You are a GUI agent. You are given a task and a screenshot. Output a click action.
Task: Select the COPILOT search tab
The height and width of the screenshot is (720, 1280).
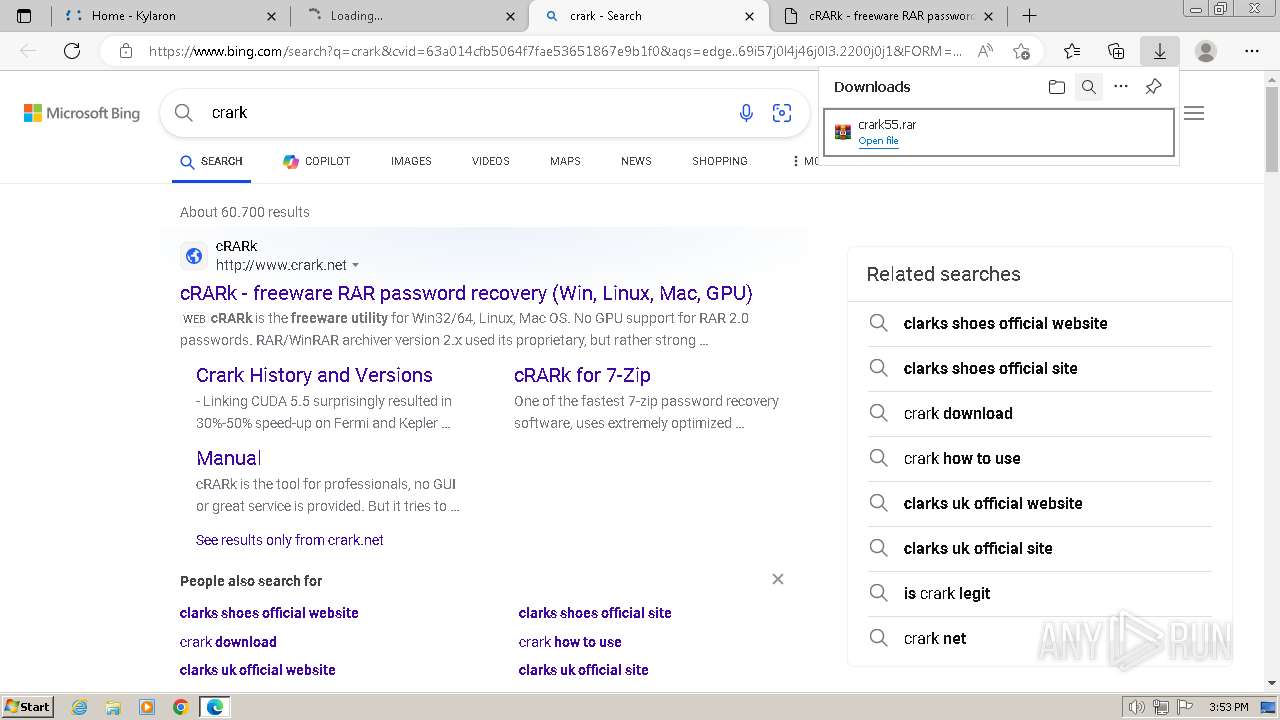[x=317, y=161]
